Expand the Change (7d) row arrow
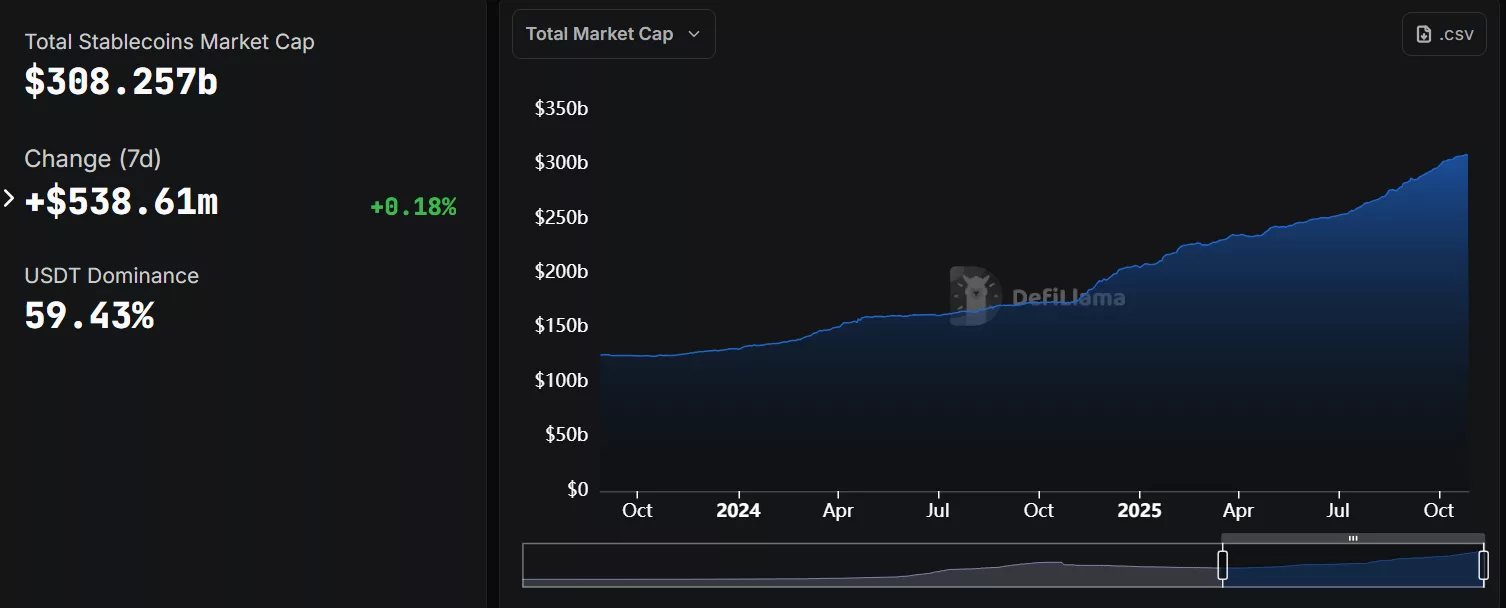 [9, 198]
